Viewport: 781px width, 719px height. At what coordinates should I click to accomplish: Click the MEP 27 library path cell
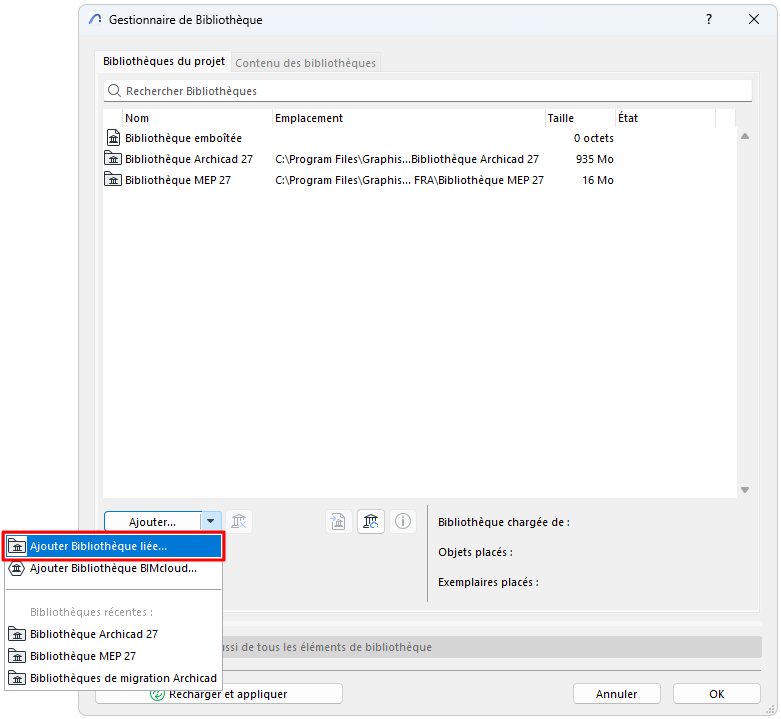[x=409, y=180]
